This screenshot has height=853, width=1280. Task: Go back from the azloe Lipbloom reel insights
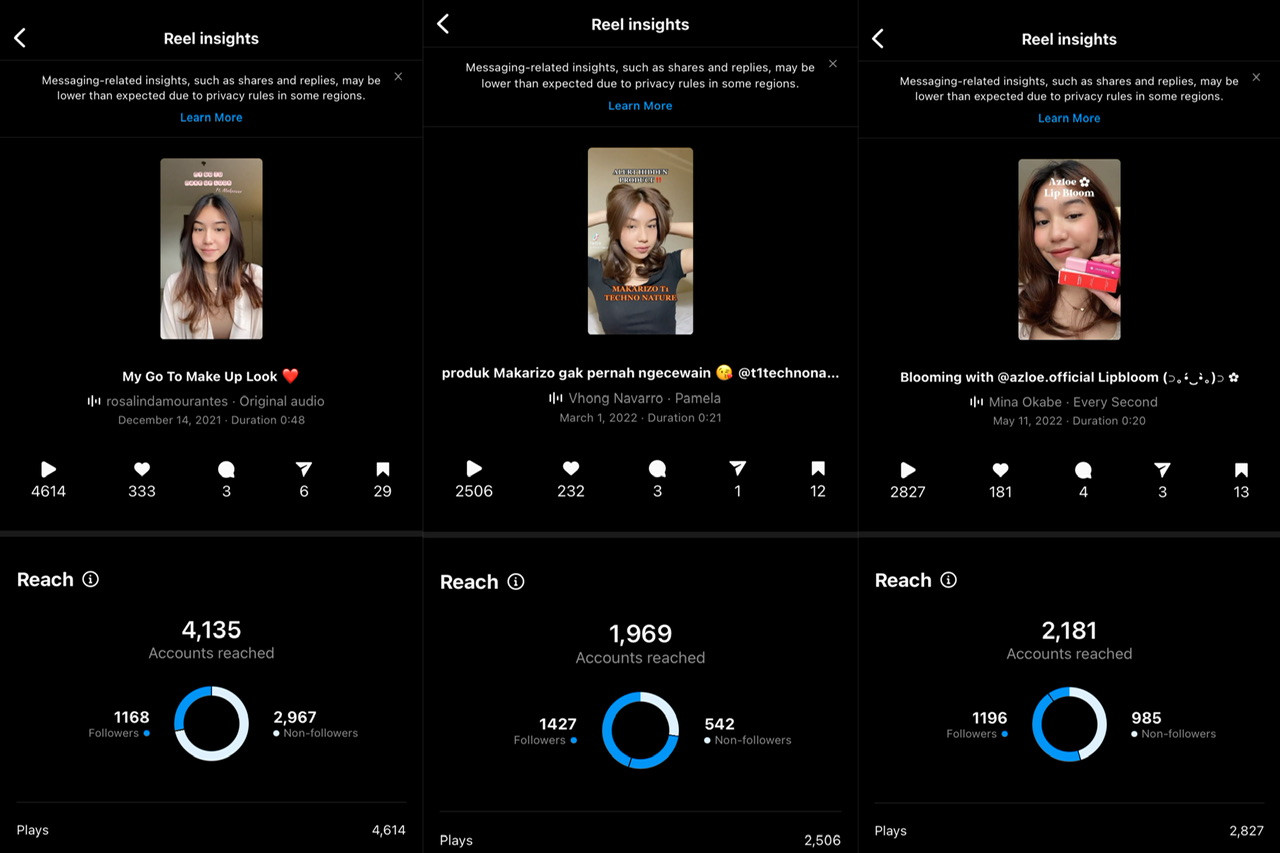pyautogui.click(x=878, y=39)
